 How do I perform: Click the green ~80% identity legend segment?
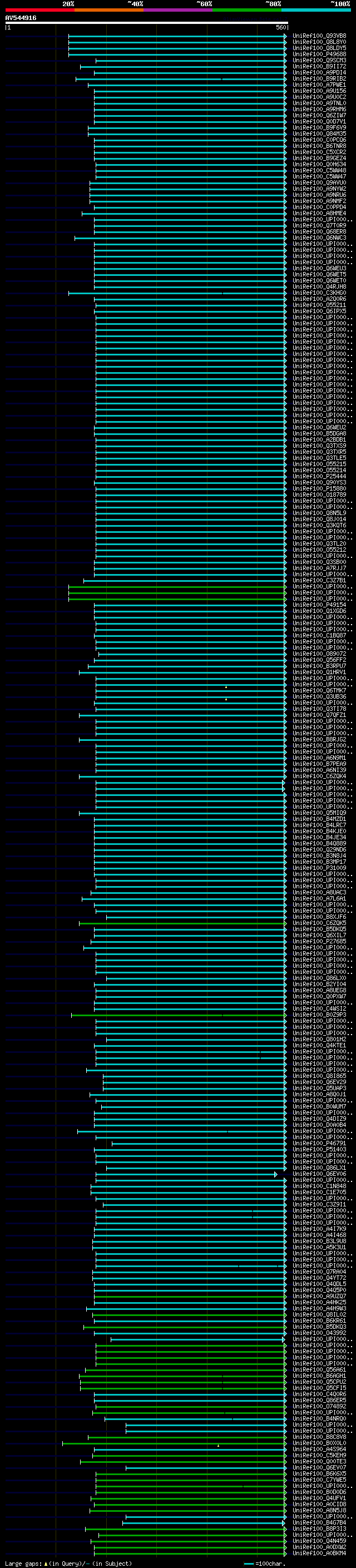pos(247,10)
